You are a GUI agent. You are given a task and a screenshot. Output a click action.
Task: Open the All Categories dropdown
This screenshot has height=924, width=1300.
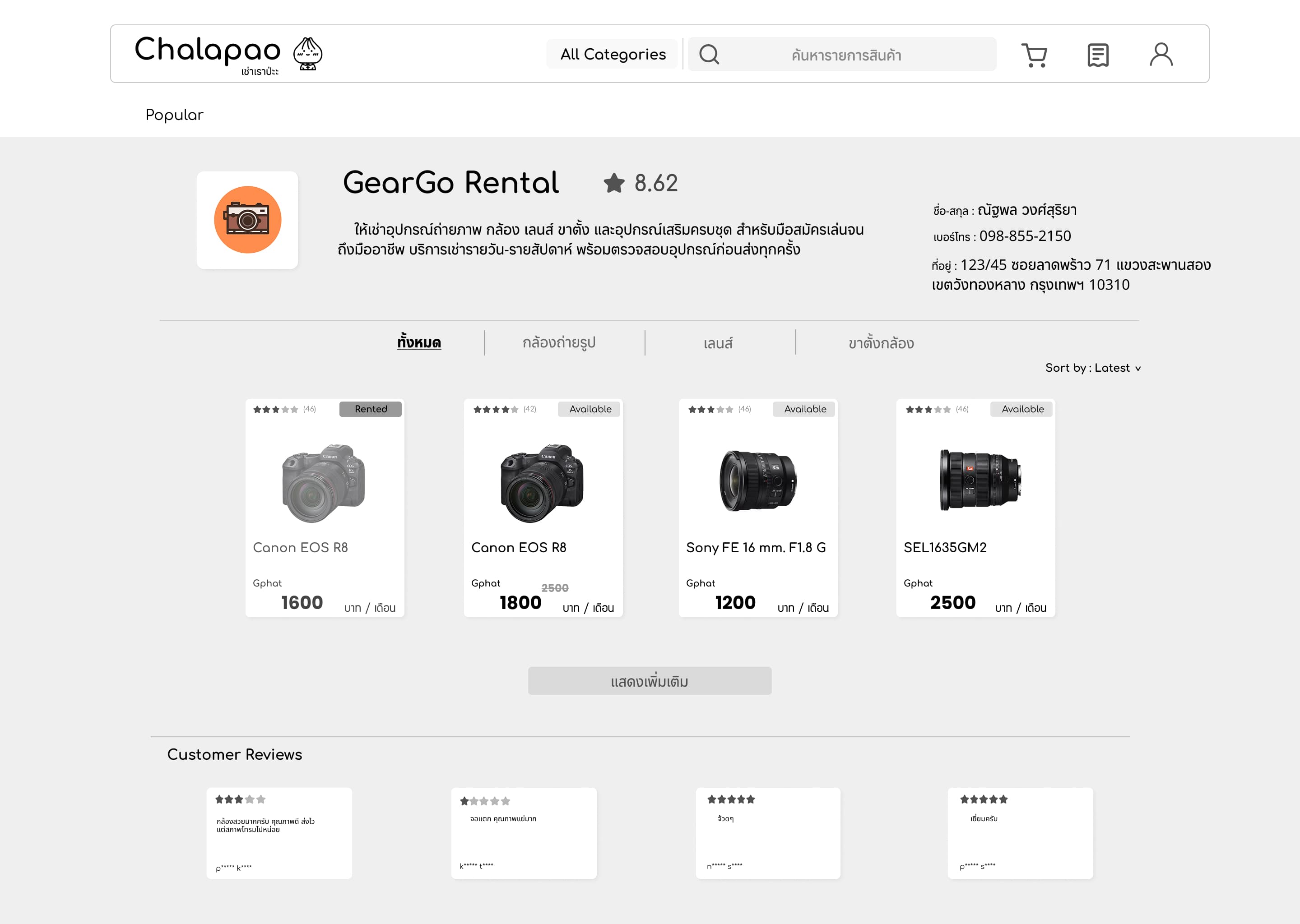click(x=613, y=54)
